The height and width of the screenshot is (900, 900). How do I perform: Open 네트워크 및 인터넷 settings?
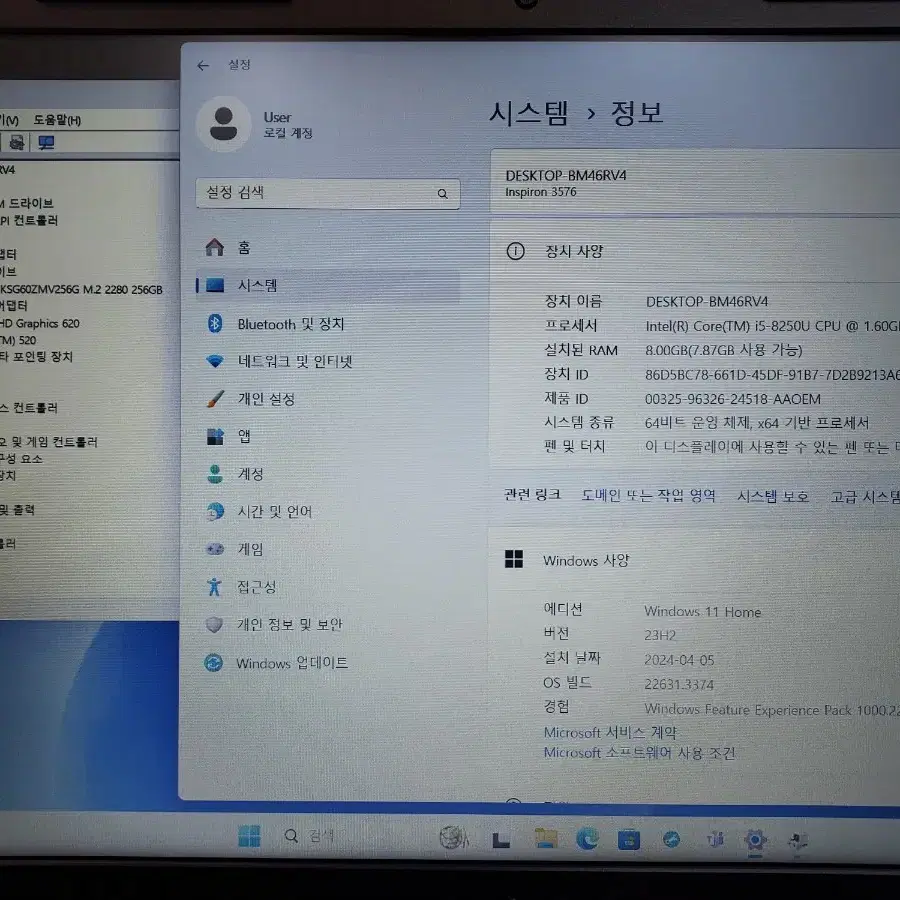[328, 361]
